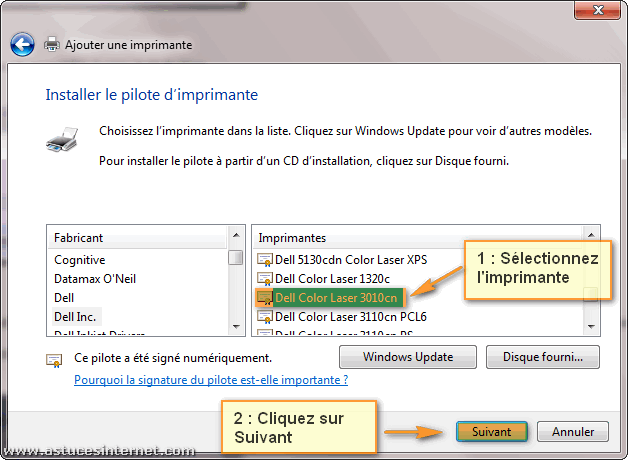Click the Fabricant list scrollbar thumb
The height and width of the screenshot is (460, 628).
236,257
